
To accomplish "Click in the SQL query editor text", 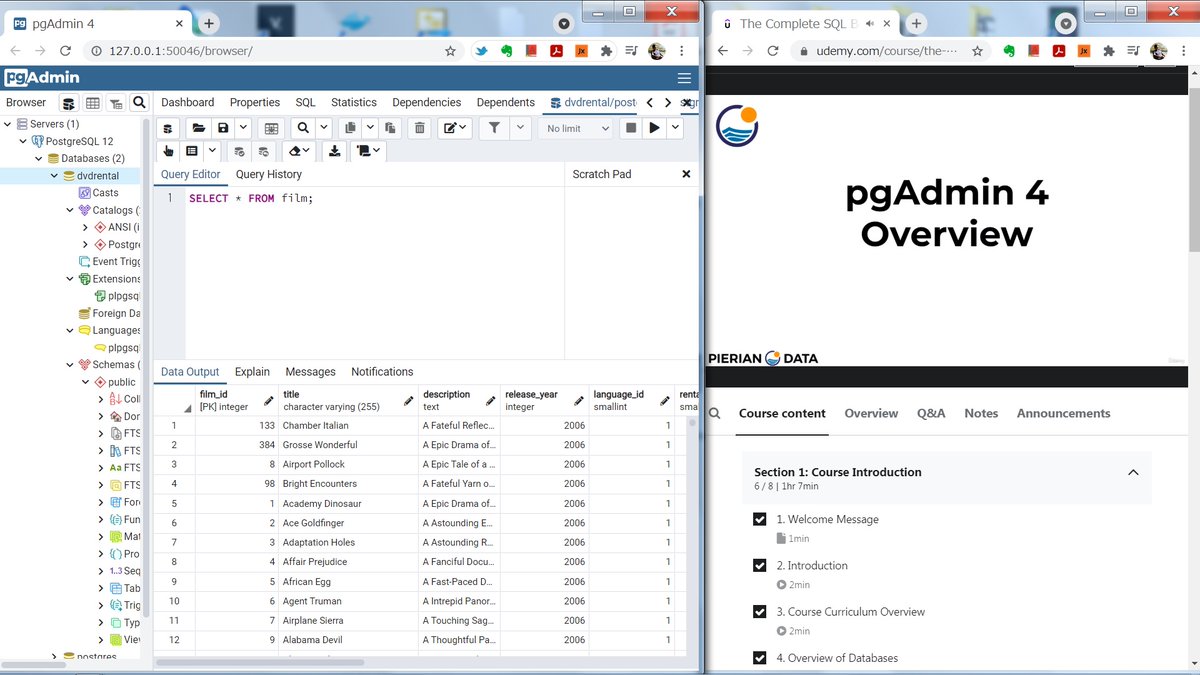I will coord(251,198).
